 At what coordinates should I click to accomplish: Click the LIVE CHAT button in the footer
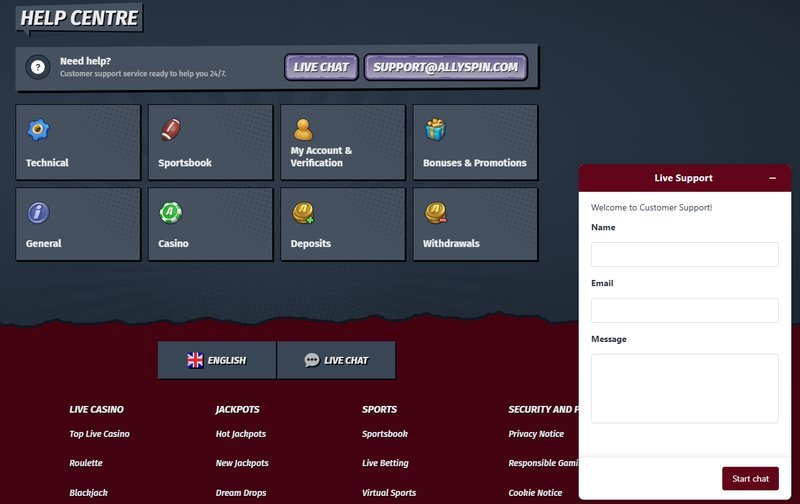[x=336, y=360]
